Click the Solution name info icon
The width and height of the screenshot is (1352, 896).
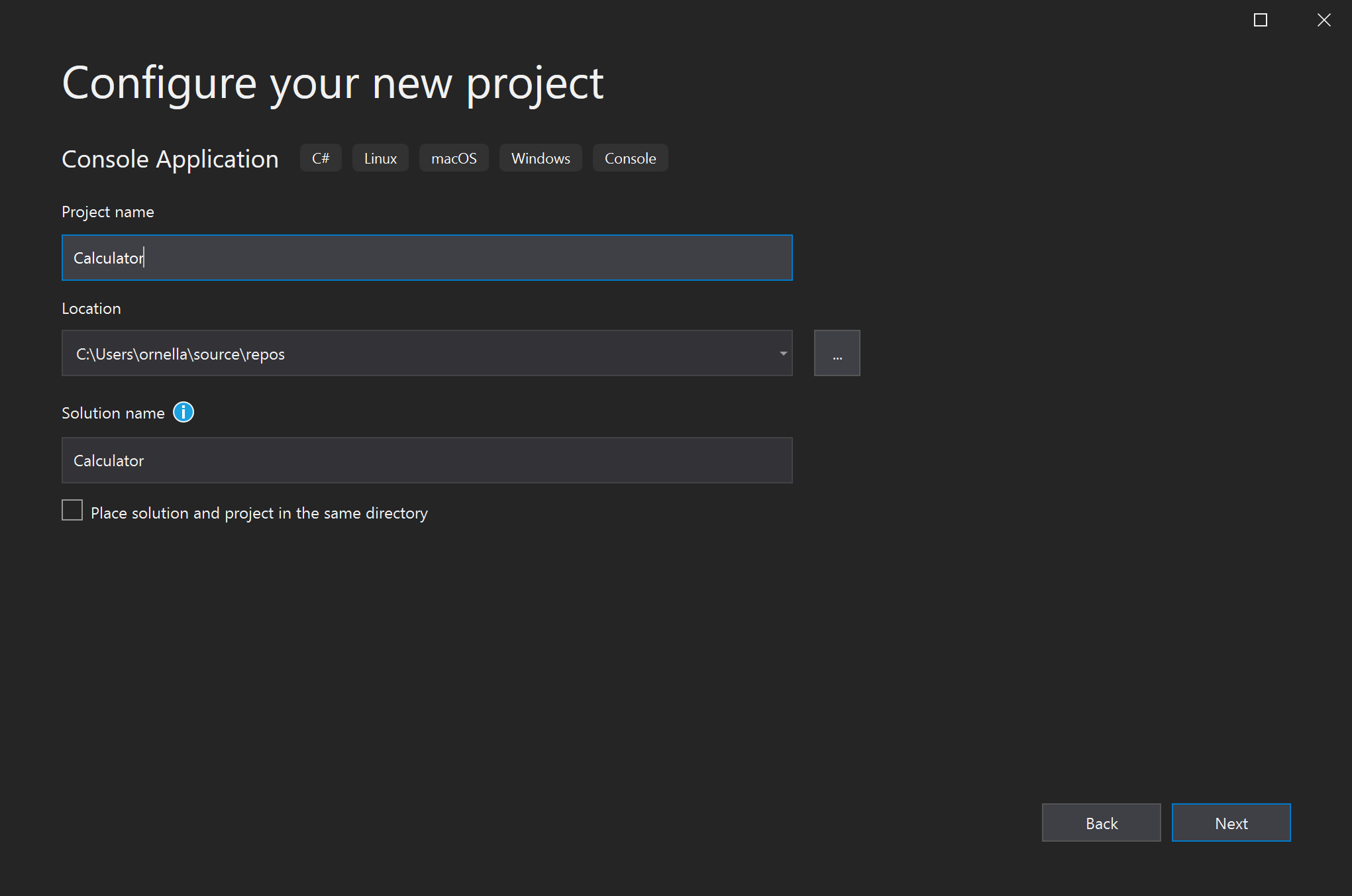(x=183, y=412)
